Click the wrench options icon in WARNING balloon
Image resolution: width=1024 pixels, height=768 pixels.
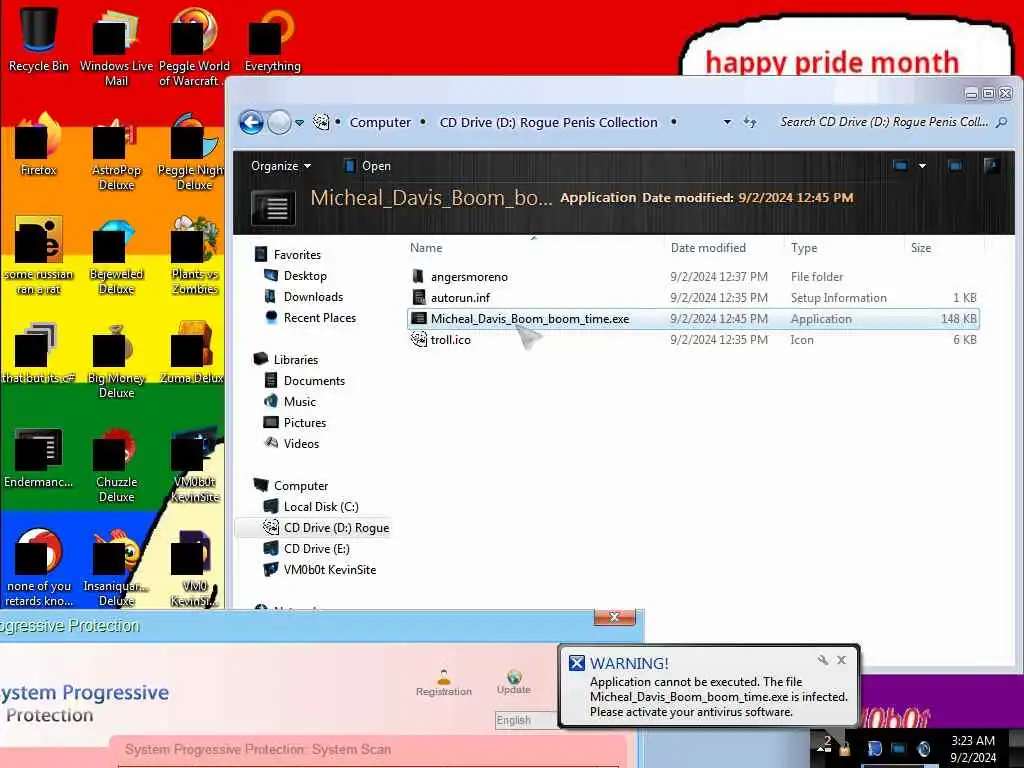coord(823,660)
